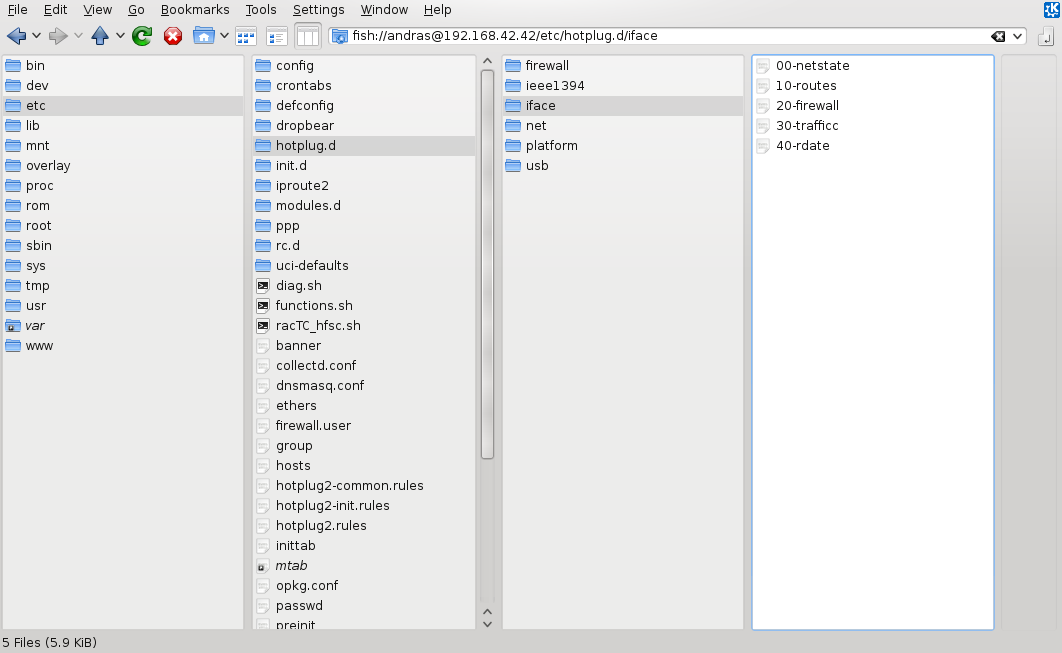
Task: Clear the location bar text
Action: coord(998,36)
